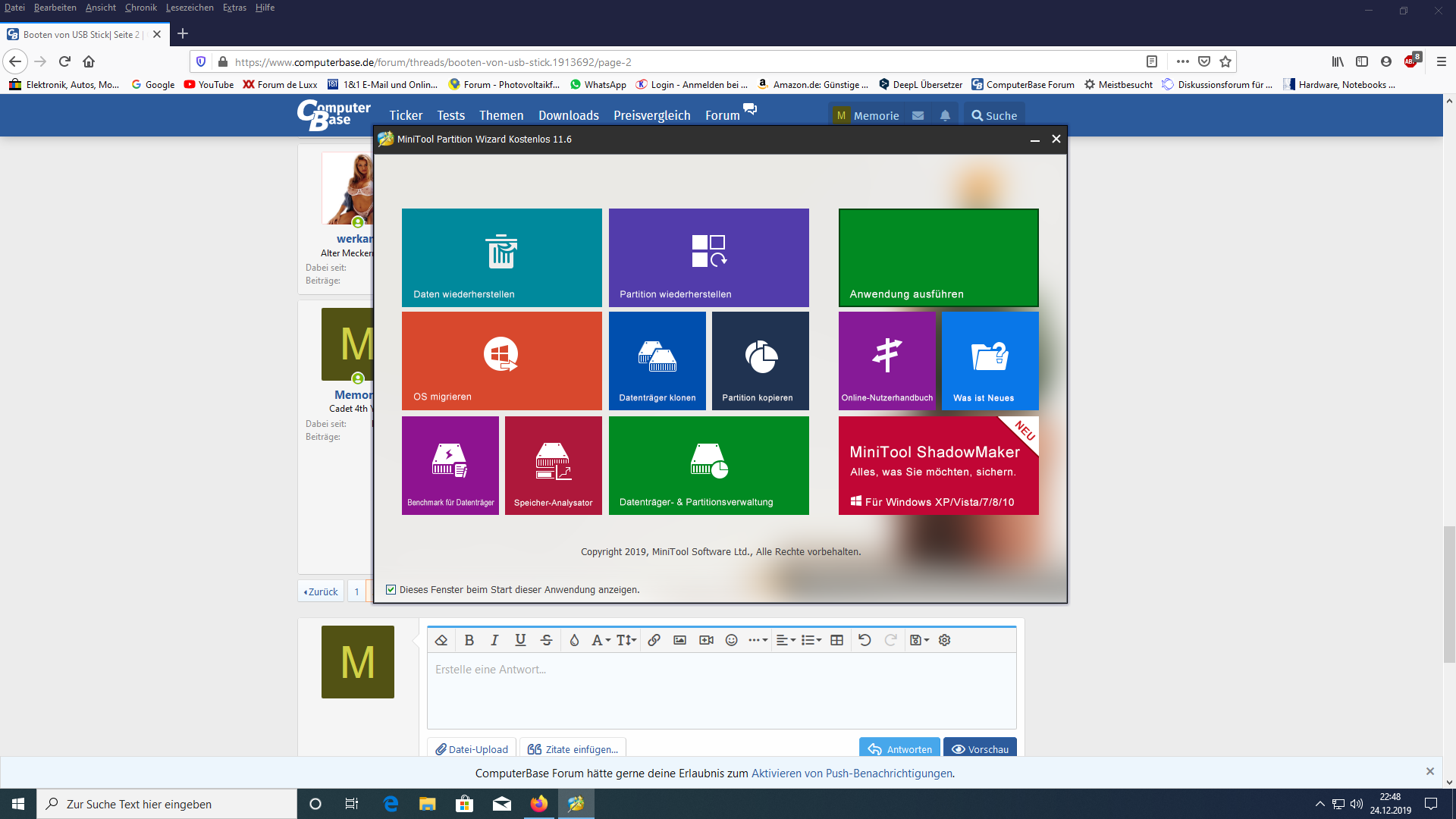The height and width of the screenshot is (819, 1456).
Task: Click the Anwendung ausführen button
Action: (x=938, y=258)
